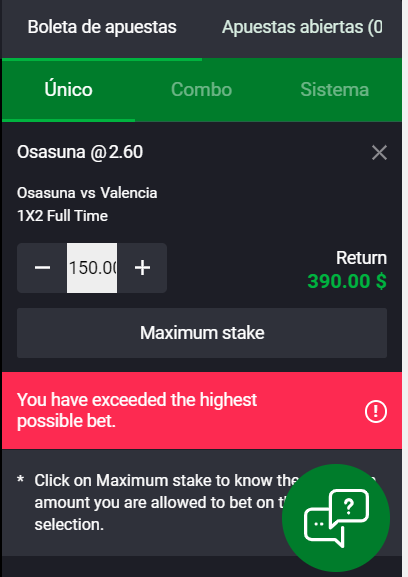408x577 pixels.
Task: Select the Combo bet type tab
Action: [202, 90]
